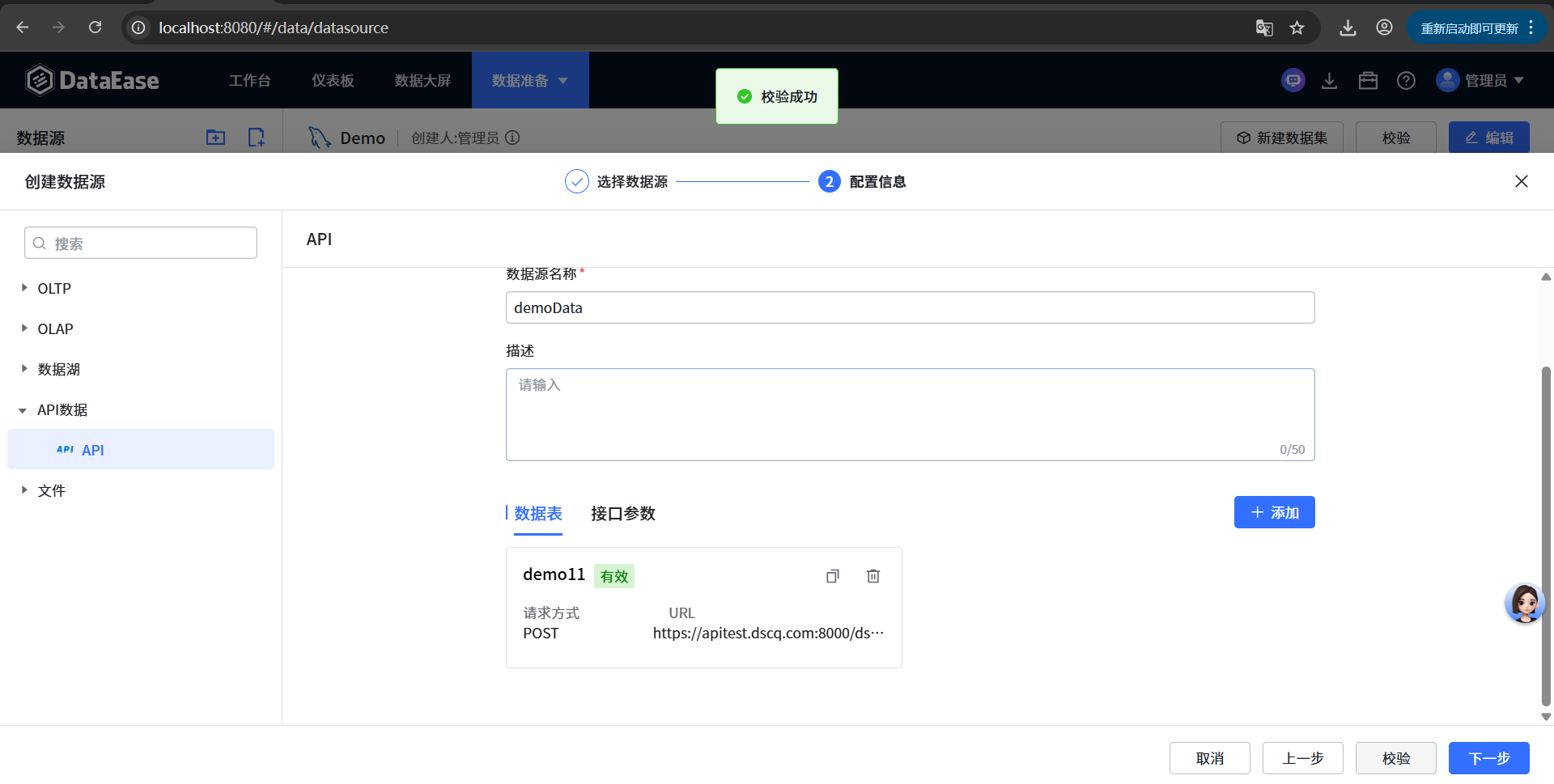Open the help question mark icon
This screenshot has height=784, width=1554.
pyautogui.click(x=1406, y=81)
